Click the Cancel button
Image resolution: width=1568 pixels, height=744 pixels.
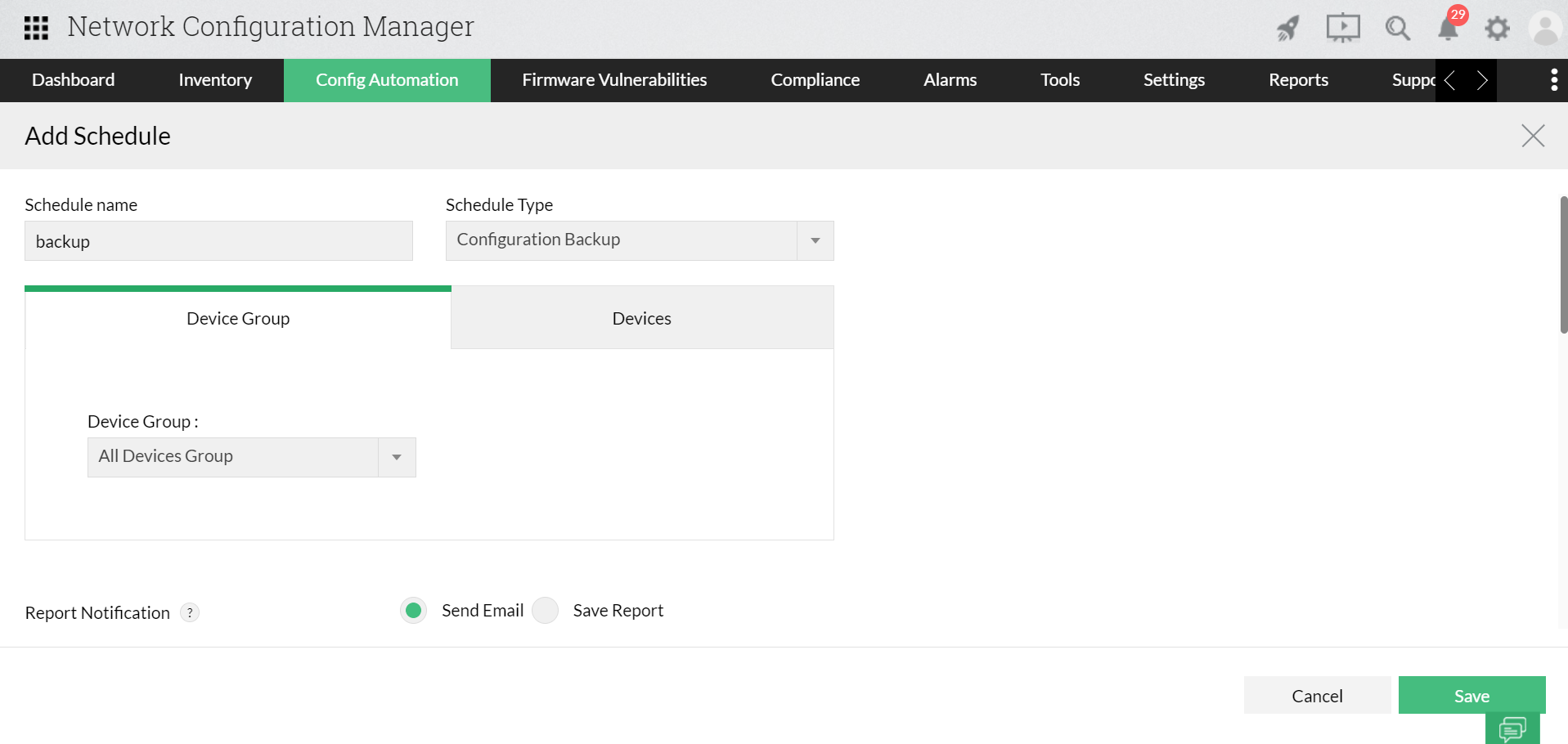[1317, 696]
